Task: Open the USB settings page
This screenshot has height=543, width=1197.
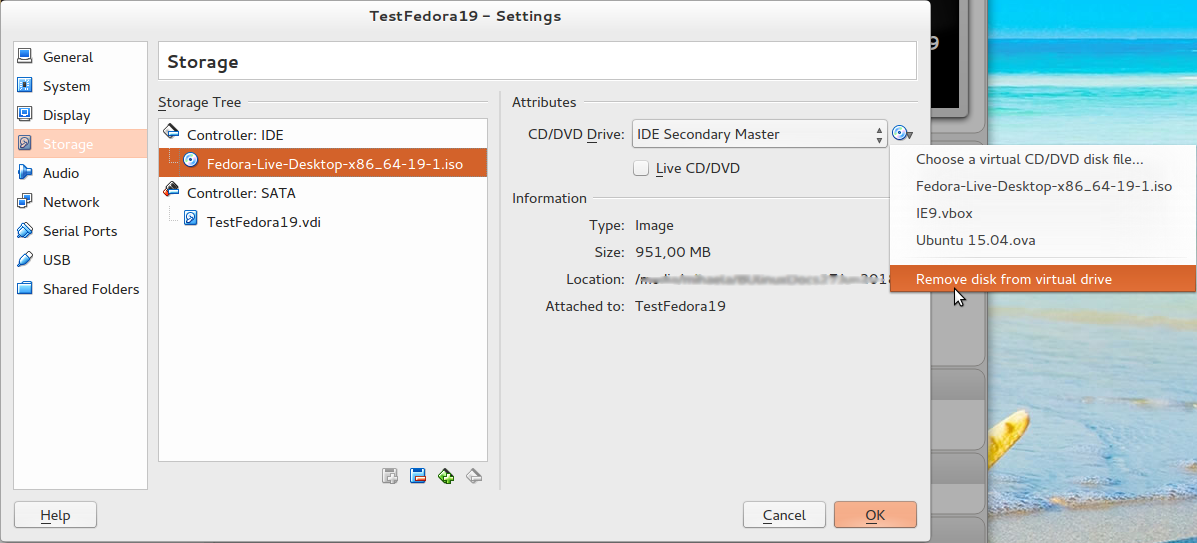Action: [56, 260]
